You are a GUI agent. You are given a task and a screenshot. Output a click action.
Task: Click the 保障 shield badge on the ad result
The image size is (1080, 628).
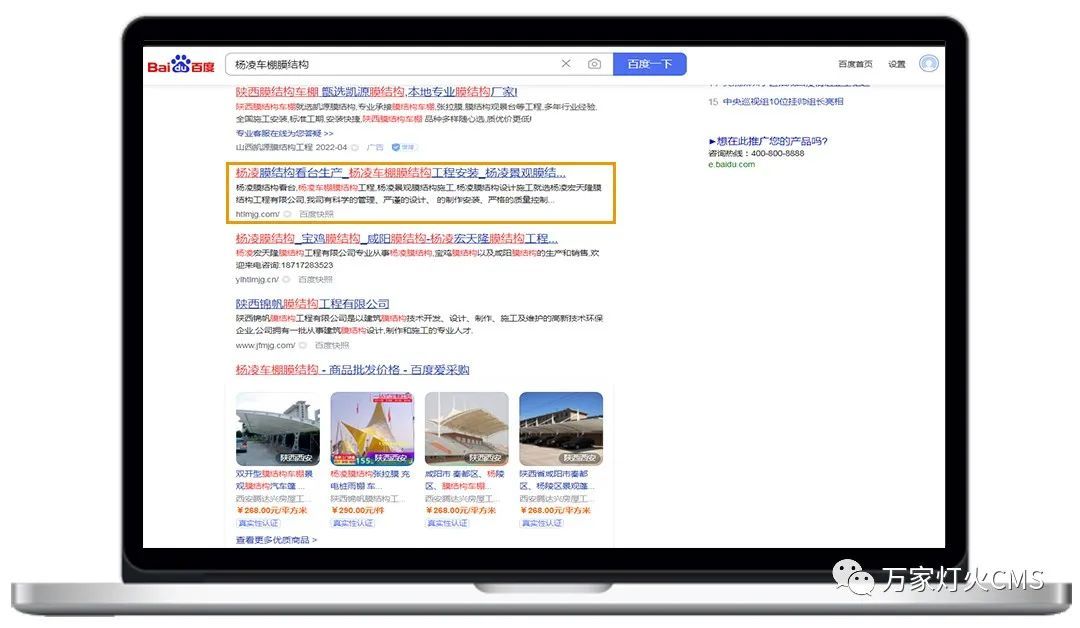tap(403, 147)
